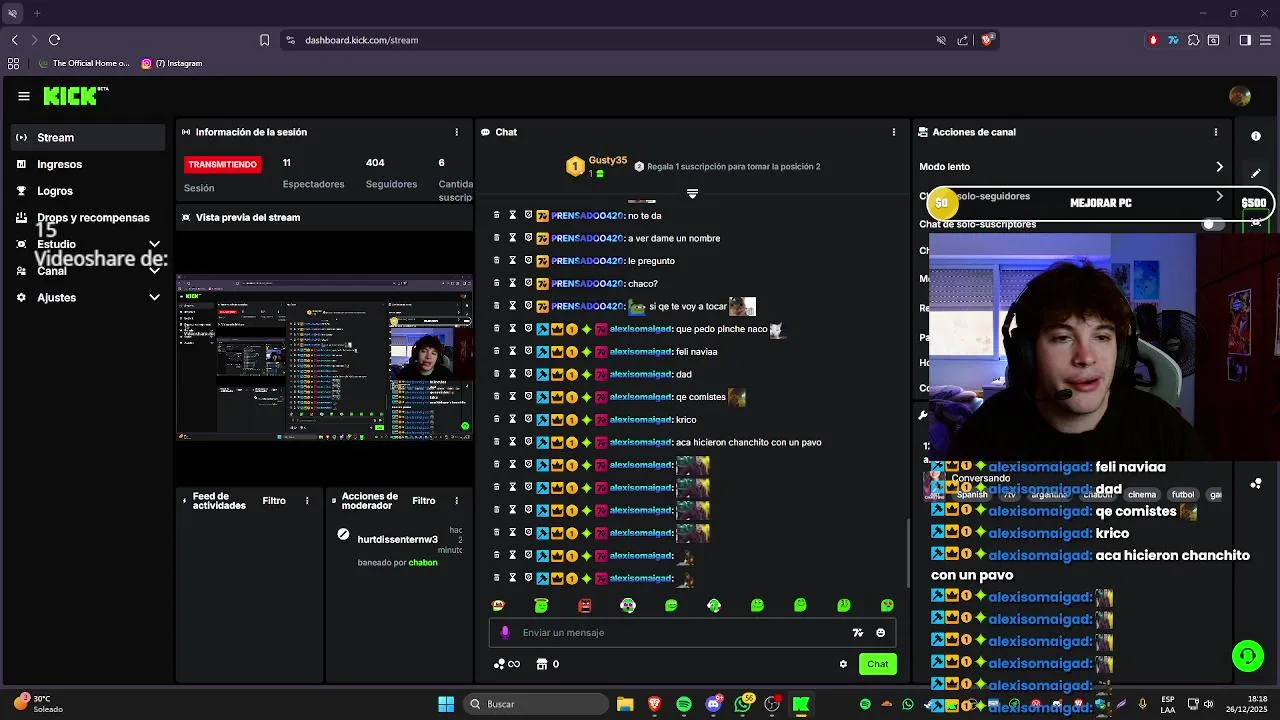Click moderator name chabon link
The height and width of the screenshot is (720, 1280).
coord(423,562)
